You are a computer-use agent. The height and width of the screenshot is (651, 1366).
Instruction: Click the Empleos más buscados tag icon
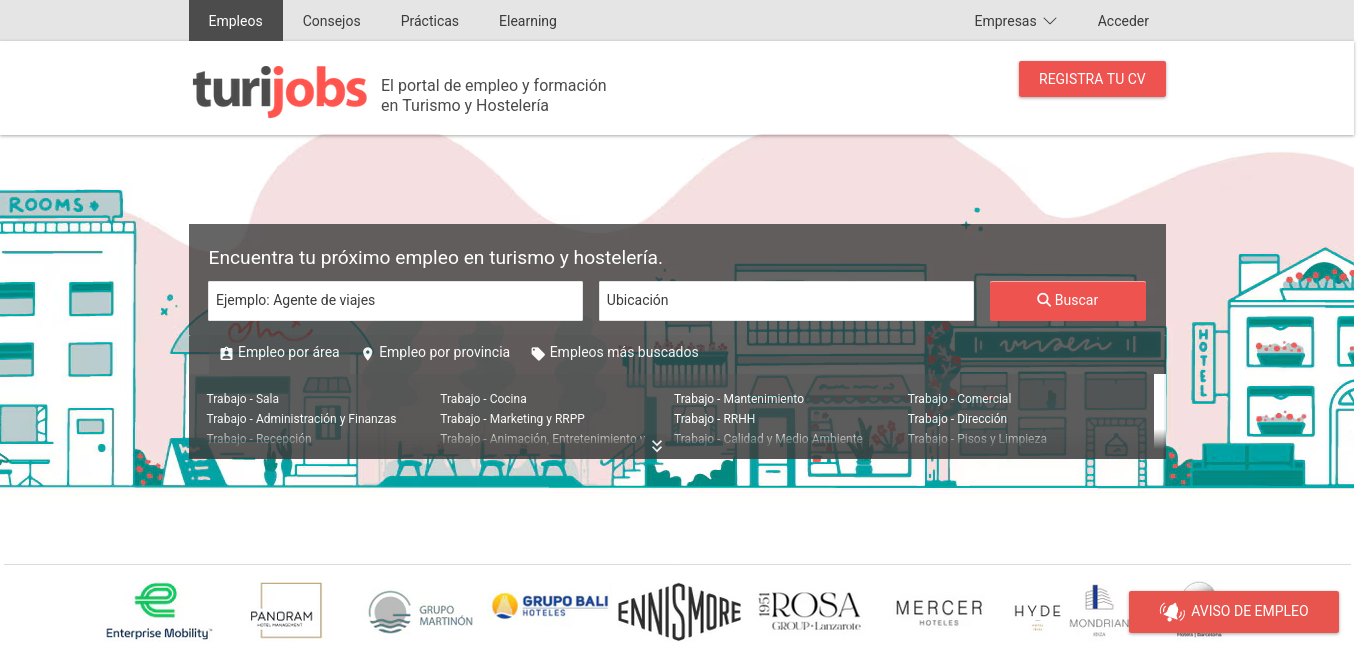(x=538, y=354)
